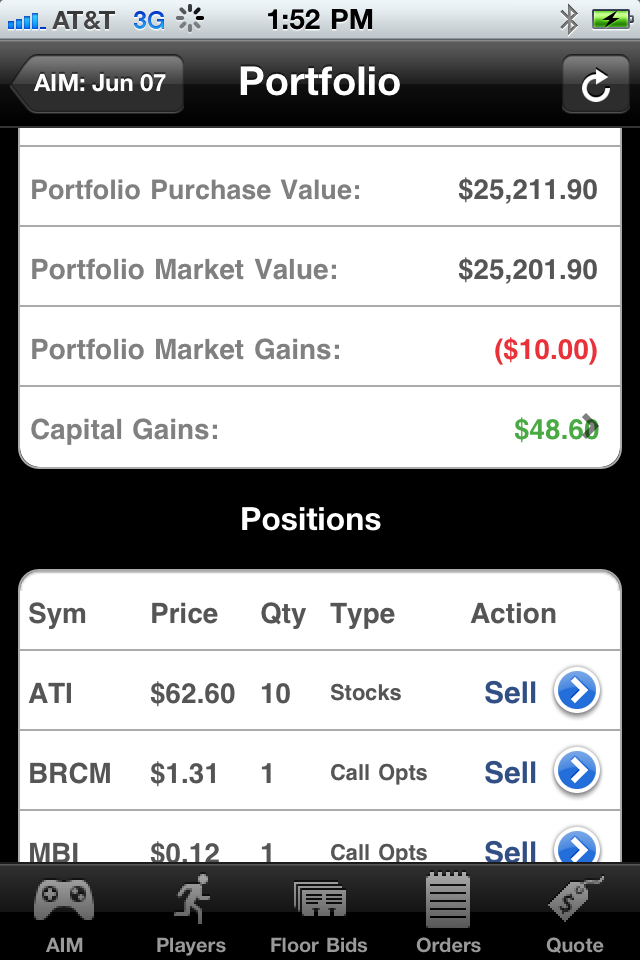
Task: Tap the BRCM symbol cell
Action: click(x=70, y=773)
